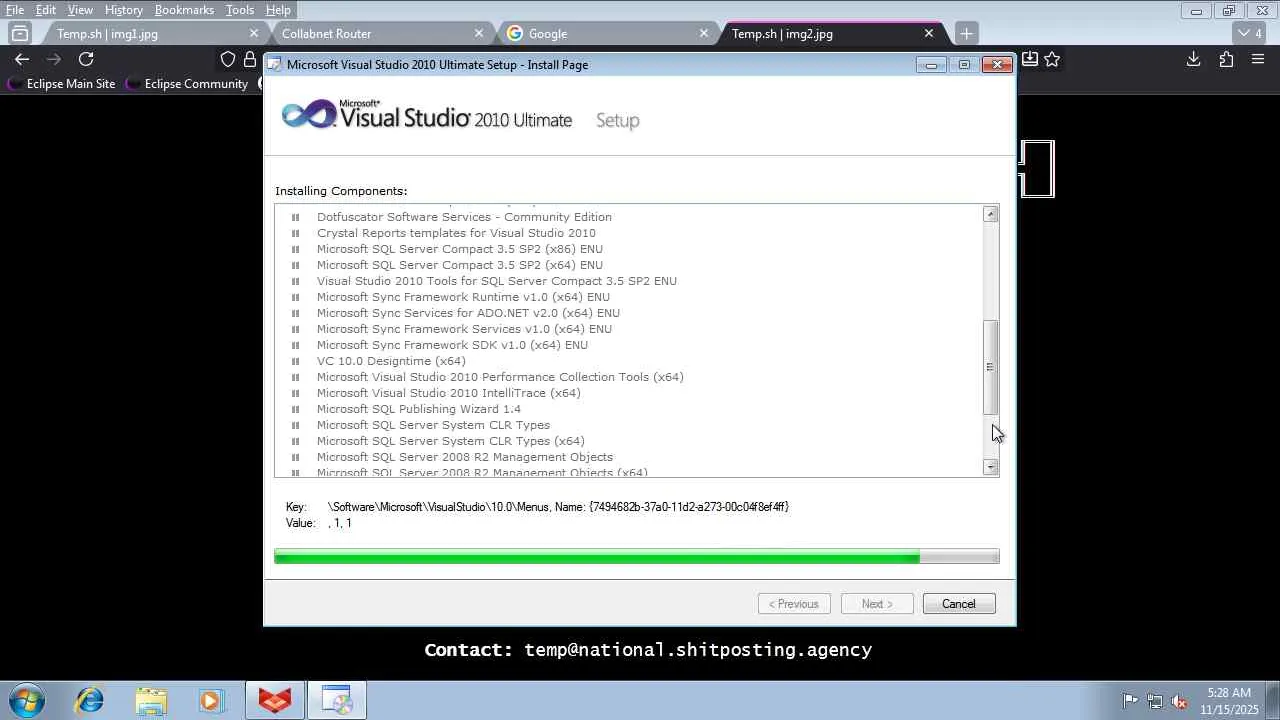The image size is (1280, 720).
Task: Click the components list scrollbar thumb
Action: click(x=990, y=367)
